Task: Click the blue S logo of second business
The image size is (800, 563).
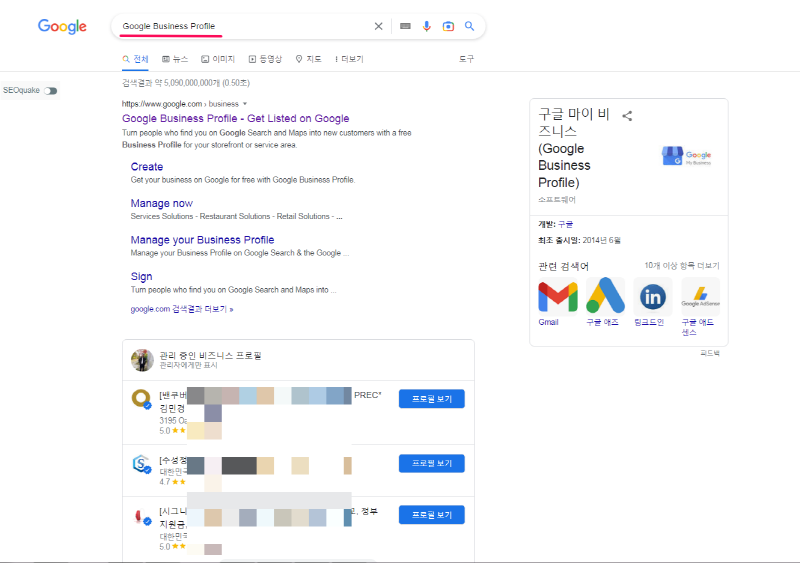Action: (x=141, y=464)
